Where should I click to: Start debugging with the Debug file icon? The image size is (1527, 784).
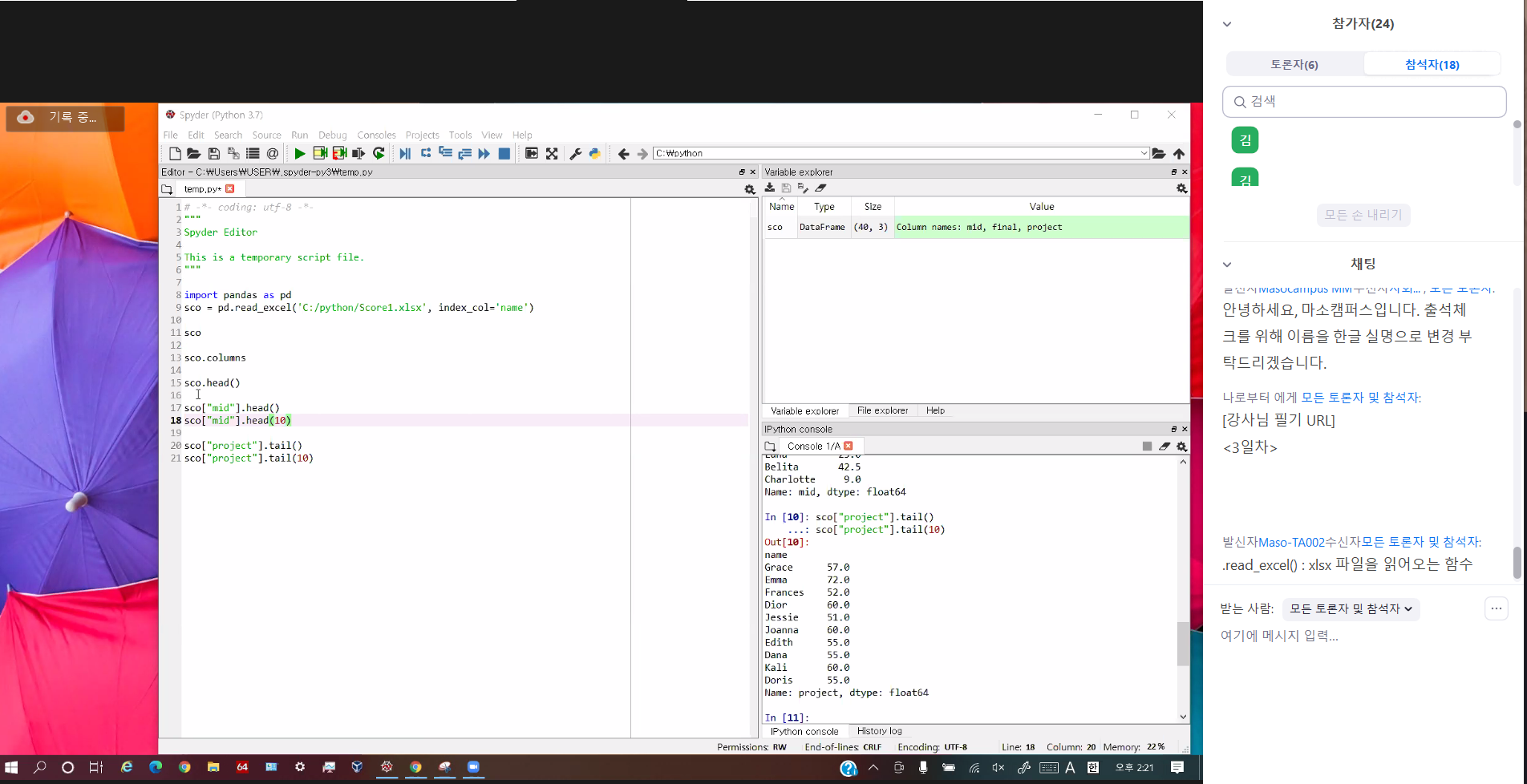[405, 153]
